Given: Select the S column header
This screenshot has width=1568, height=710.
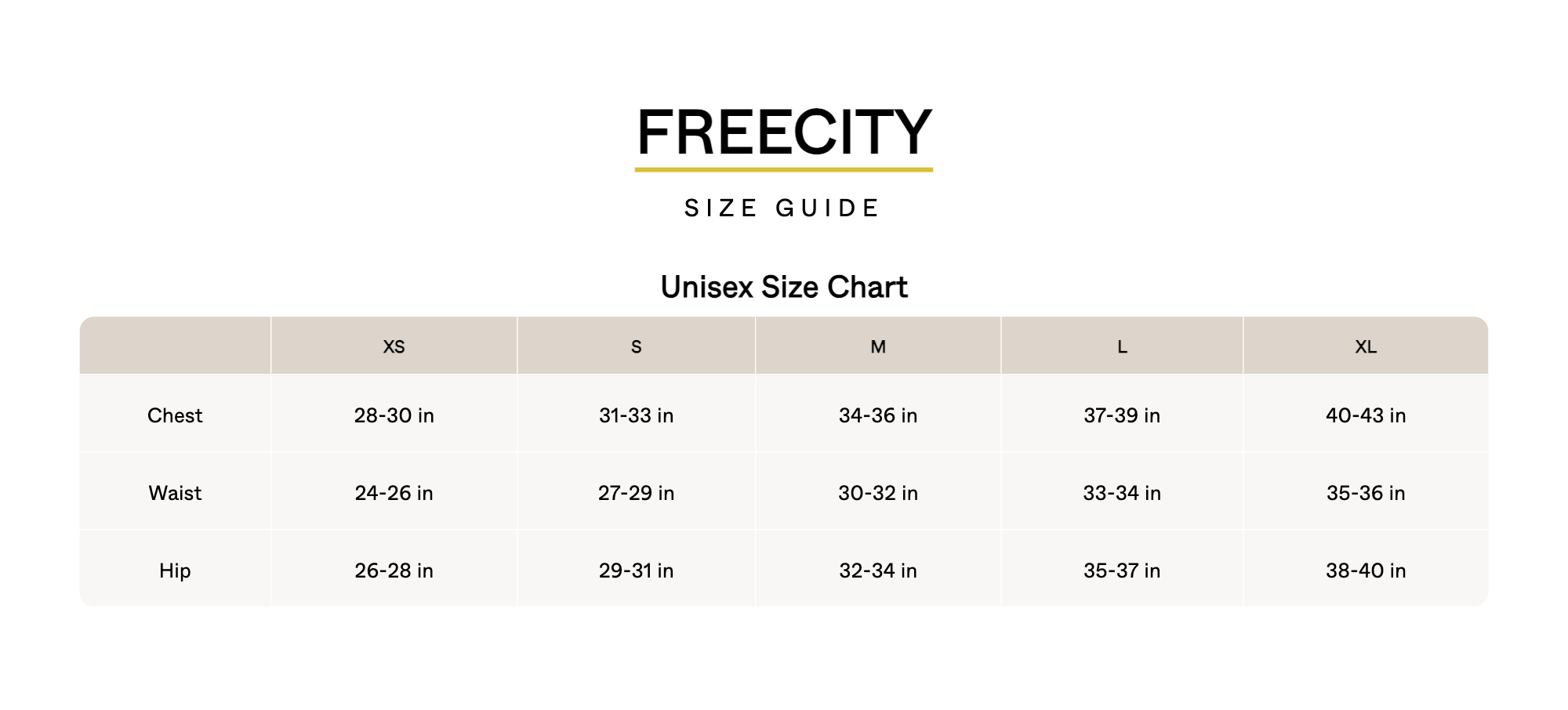Looking at the screenshot, I should coord(636,346).
